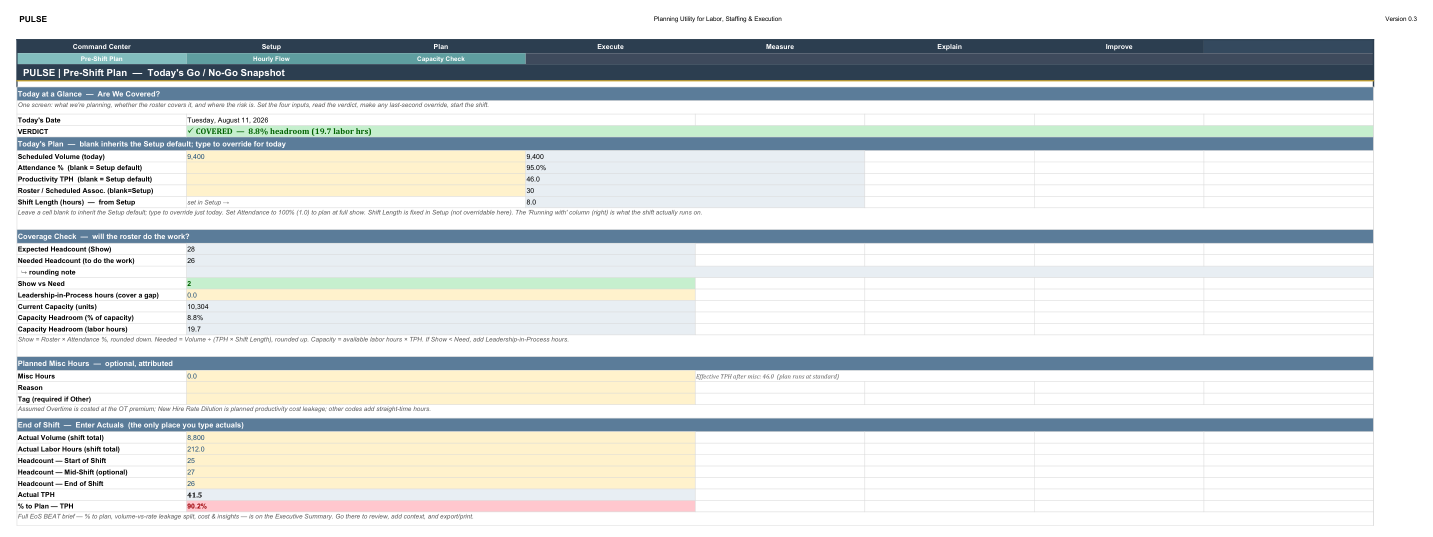The height and width of the screenshot is (537, 1433).
Task: Click the Headcount Start of Shift input
Action: click(440, 461)
